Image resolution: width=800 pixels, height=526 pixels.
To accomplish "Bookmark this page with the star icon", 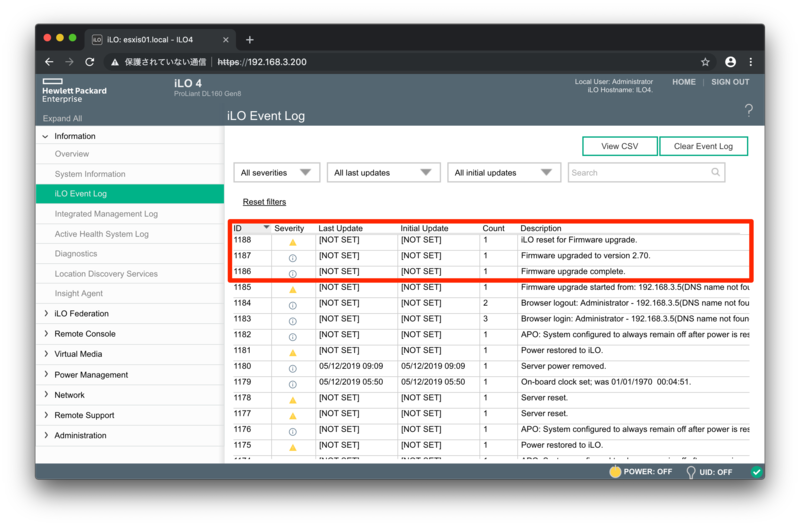I will tap(705, 62).
